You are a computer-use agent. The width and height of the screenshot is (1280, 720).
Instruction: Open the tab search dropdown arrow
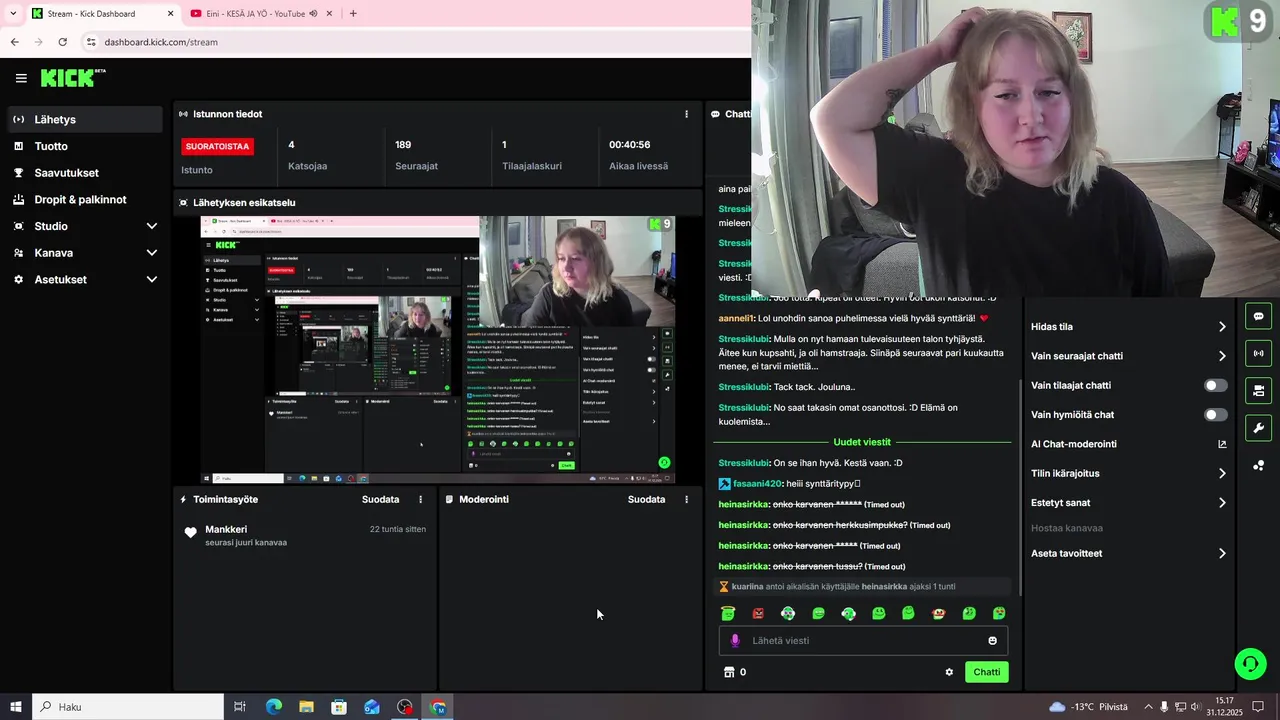[12, 14]
